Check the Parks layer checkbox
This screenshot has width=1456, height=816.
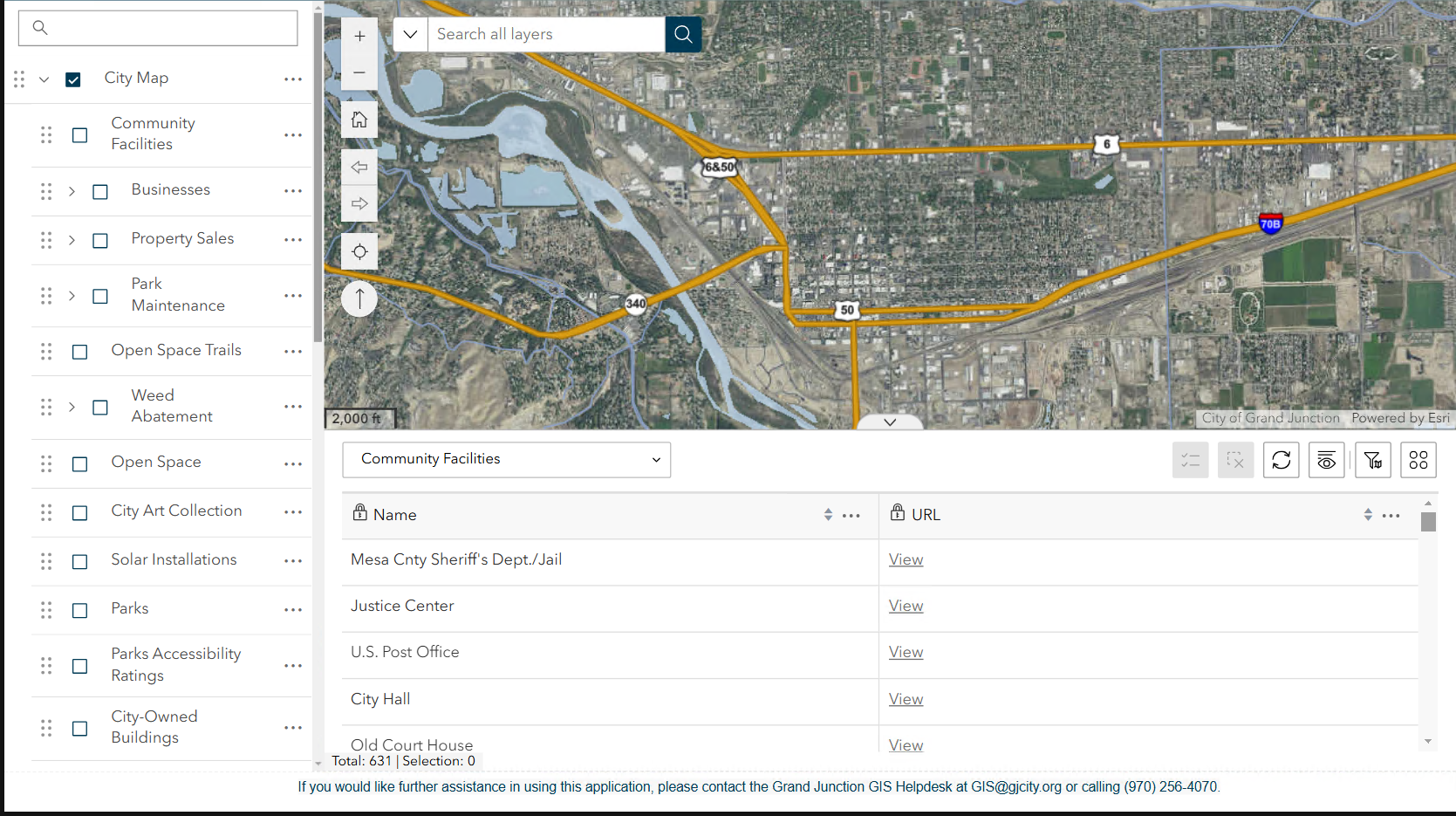point(79,610)
